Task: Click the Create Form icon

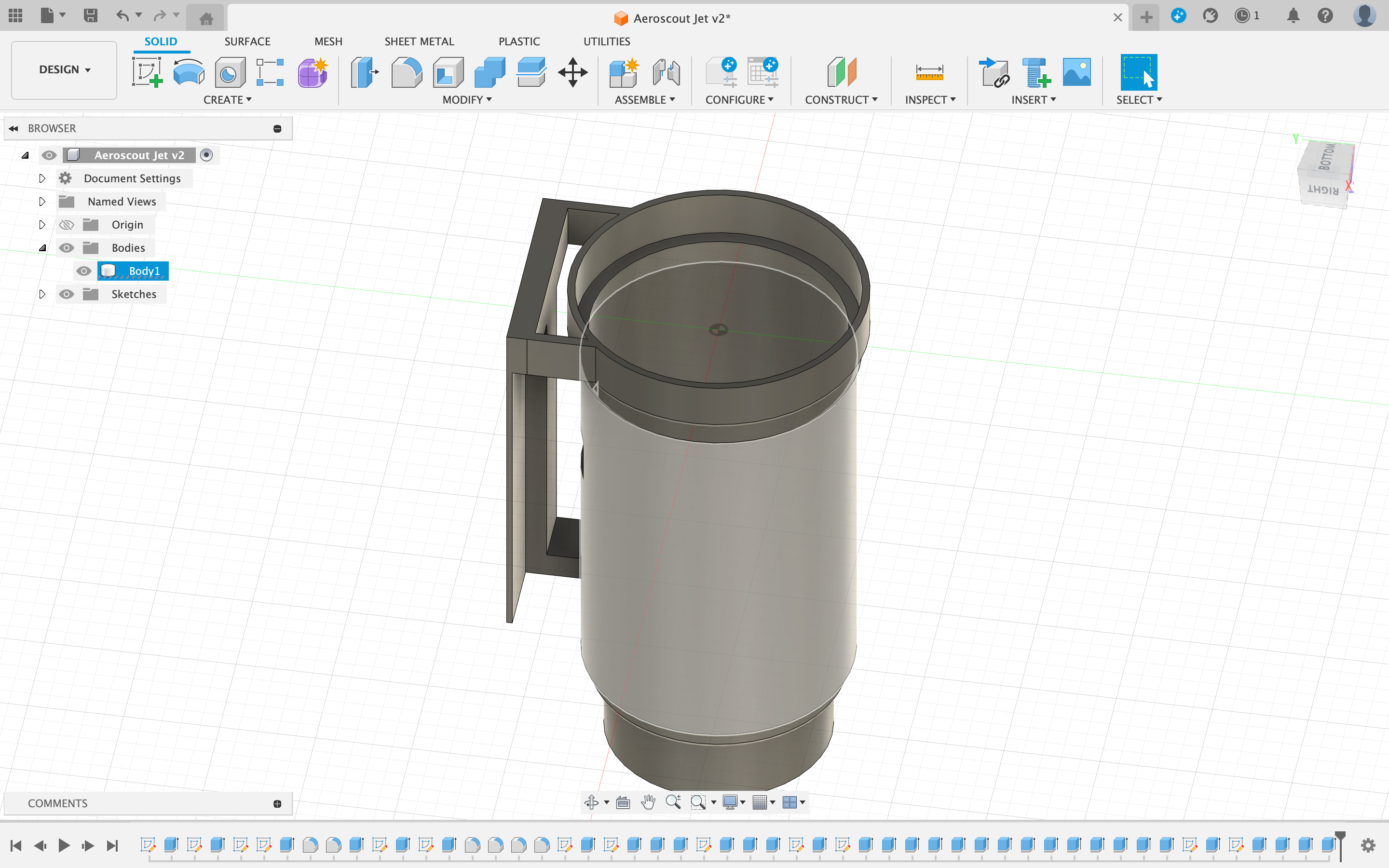Action: (x=312, y=72)
